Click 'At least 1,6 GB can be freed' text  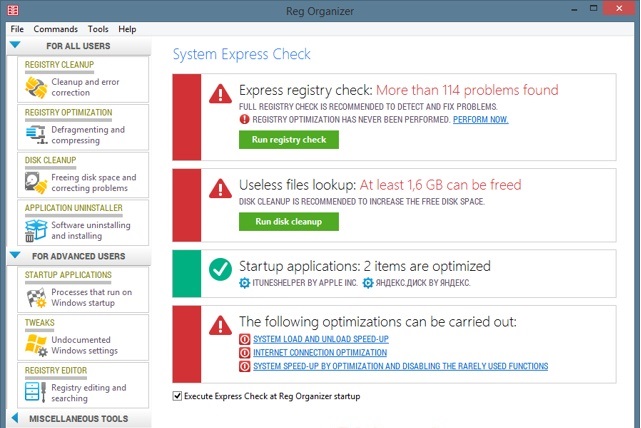click(440, 185)
